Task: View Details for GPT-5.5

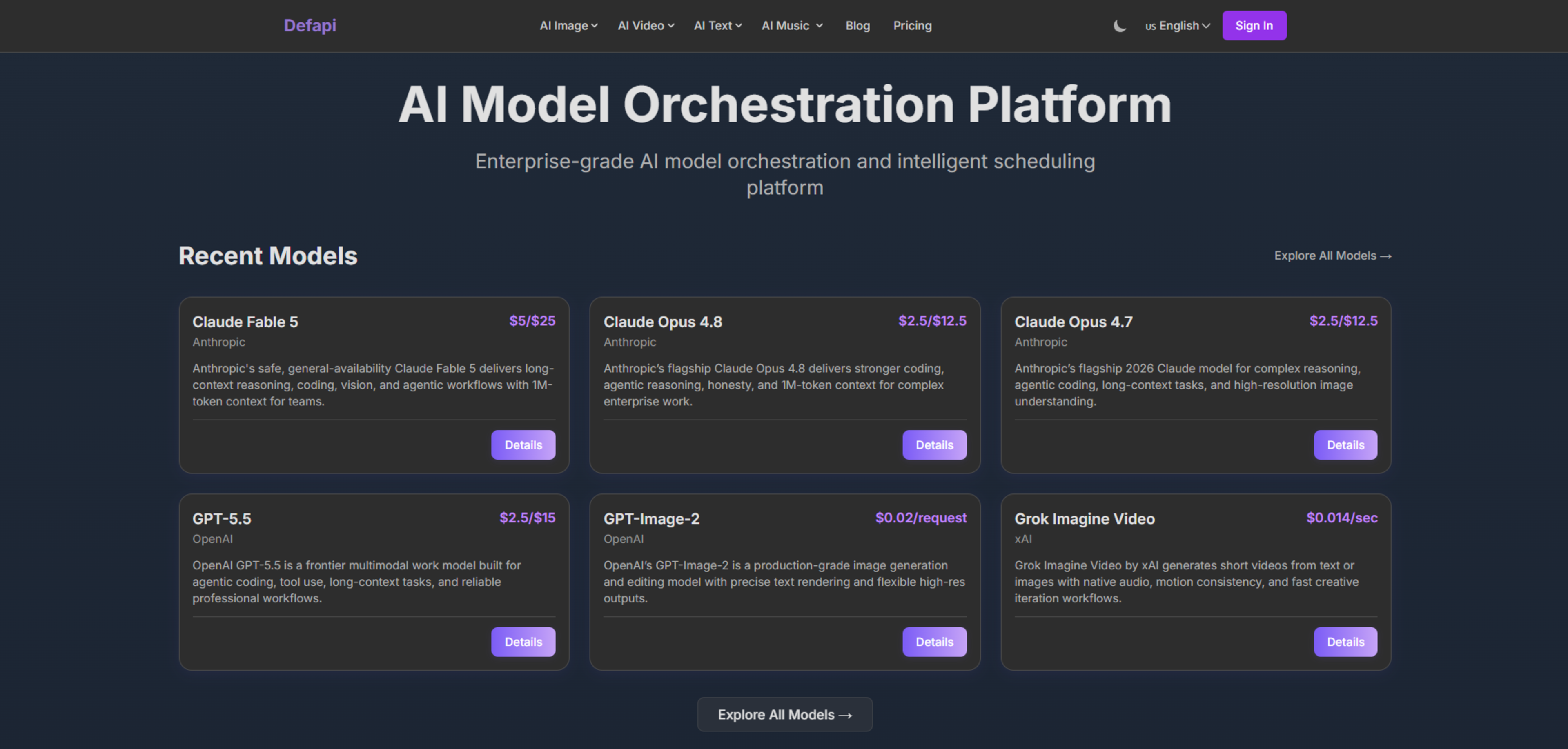Action: coord(523,642)
